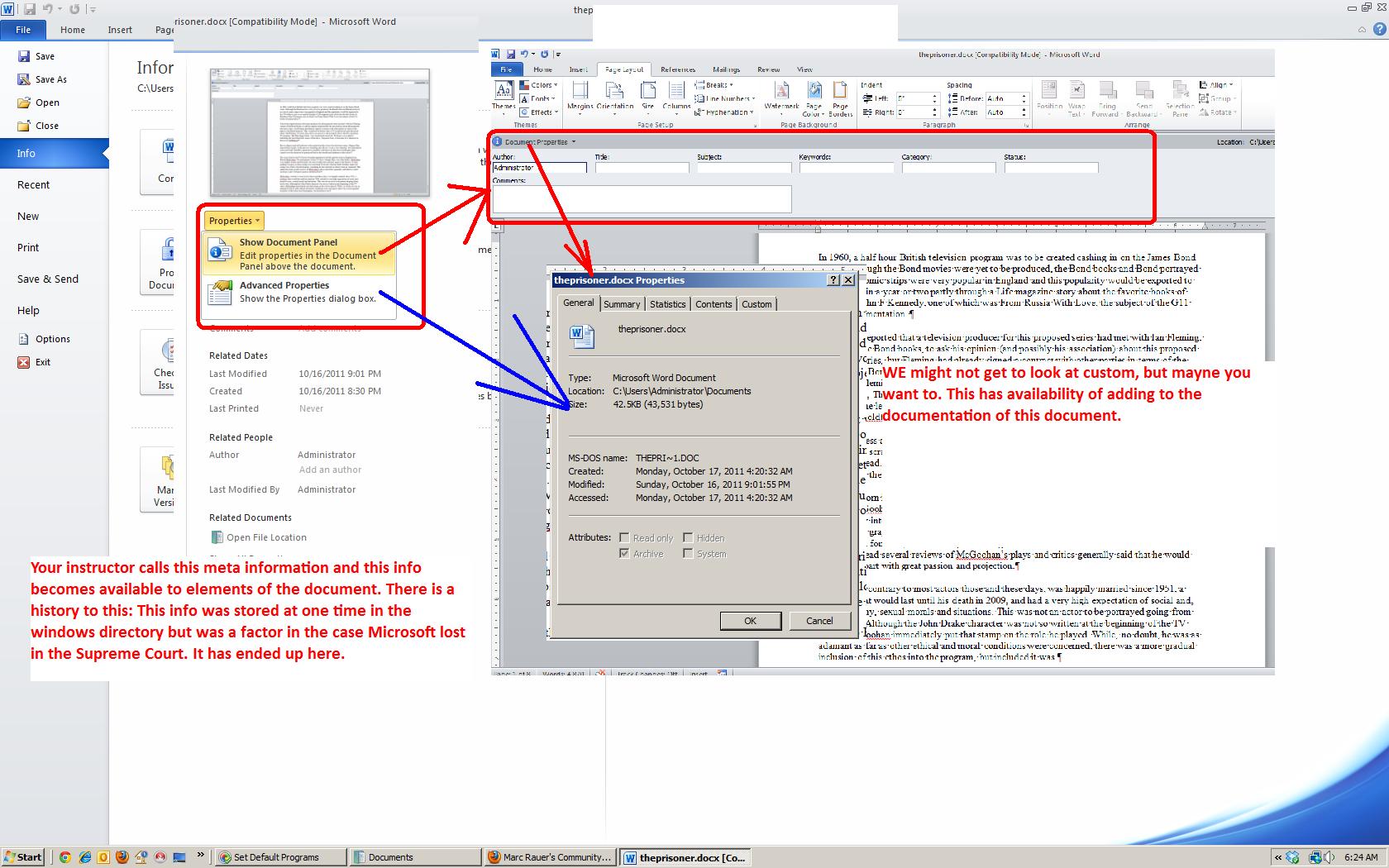This screenshot has height=868, width=1389.
Task: Toggle the System attribute checkbox
Action: 688,554
